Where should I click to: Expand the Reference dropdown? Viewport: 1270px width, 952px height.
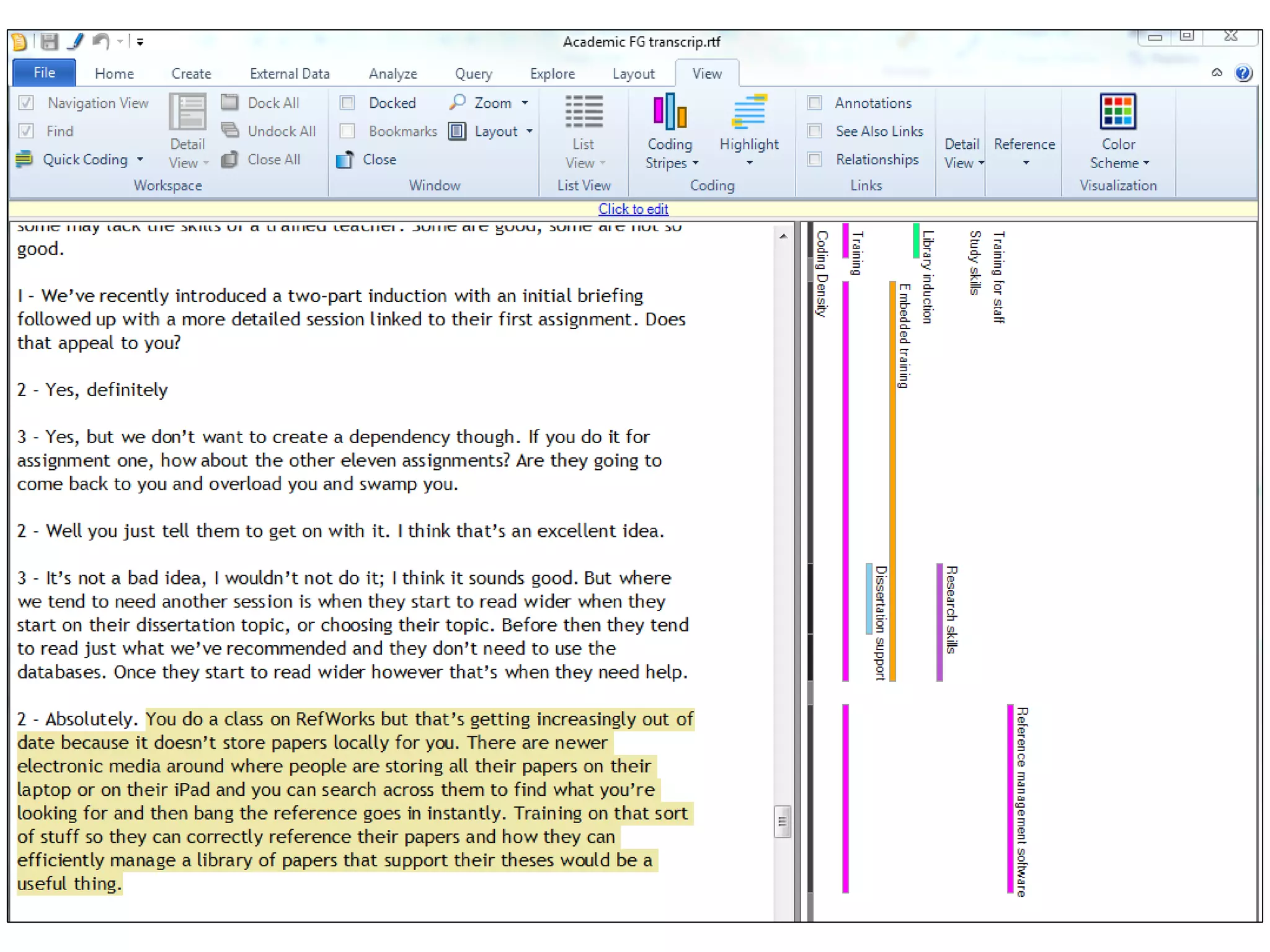pyautogui.click(x=1026, y=163)
